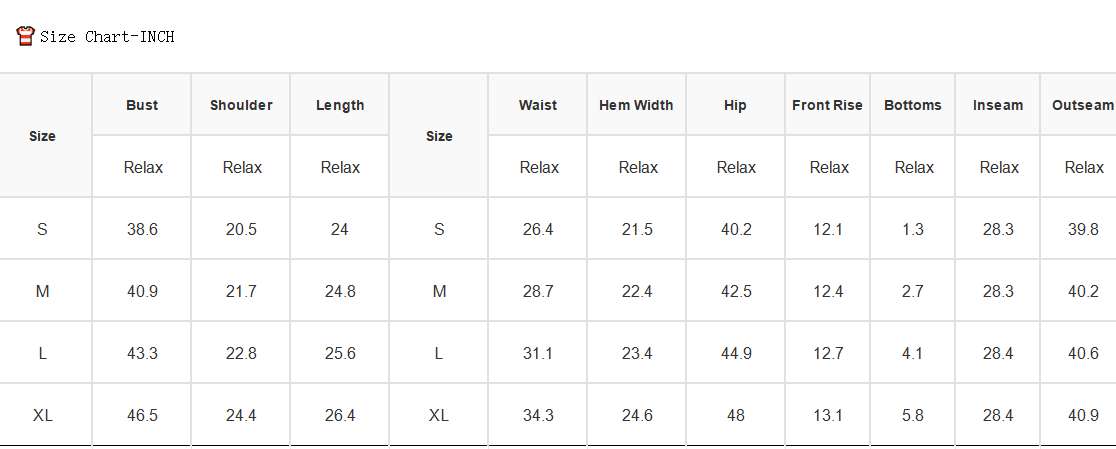Select the Waist value 34.3 in row XL

coord(538,415)
